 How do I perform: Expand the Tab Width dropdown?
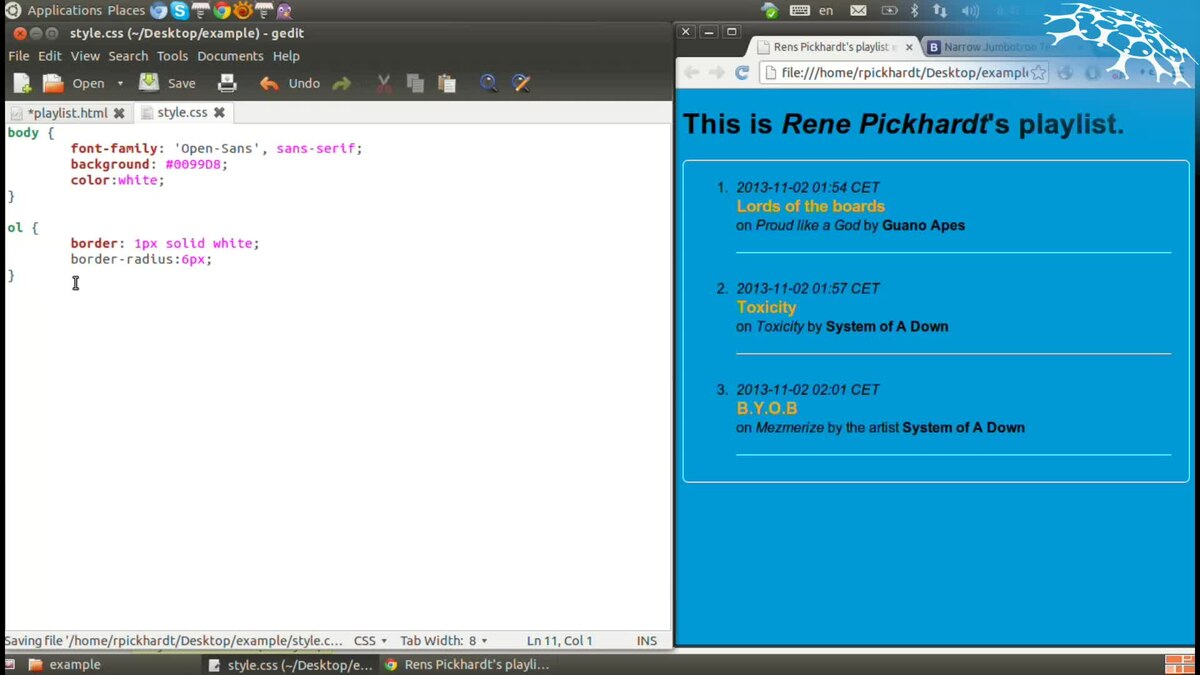444,641
